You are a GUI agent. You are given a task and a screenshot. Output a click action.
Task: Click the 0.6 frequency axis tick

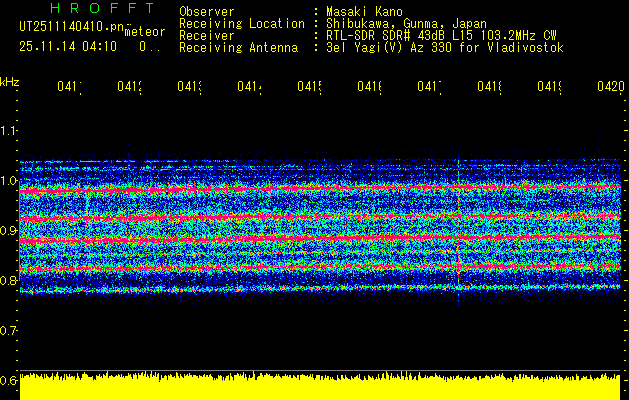(9, 381)
